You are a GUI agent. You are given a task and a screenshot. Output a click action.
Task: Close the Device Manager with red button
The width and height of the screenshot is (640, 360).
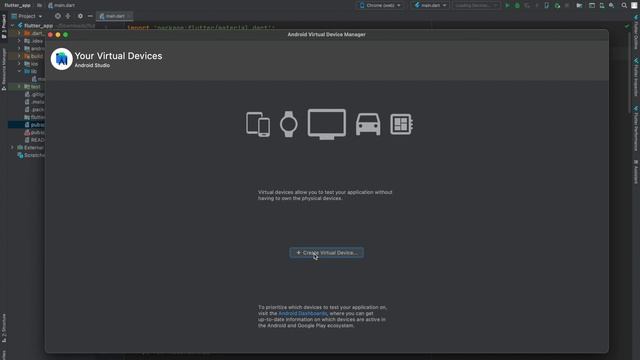pos(51,35)
